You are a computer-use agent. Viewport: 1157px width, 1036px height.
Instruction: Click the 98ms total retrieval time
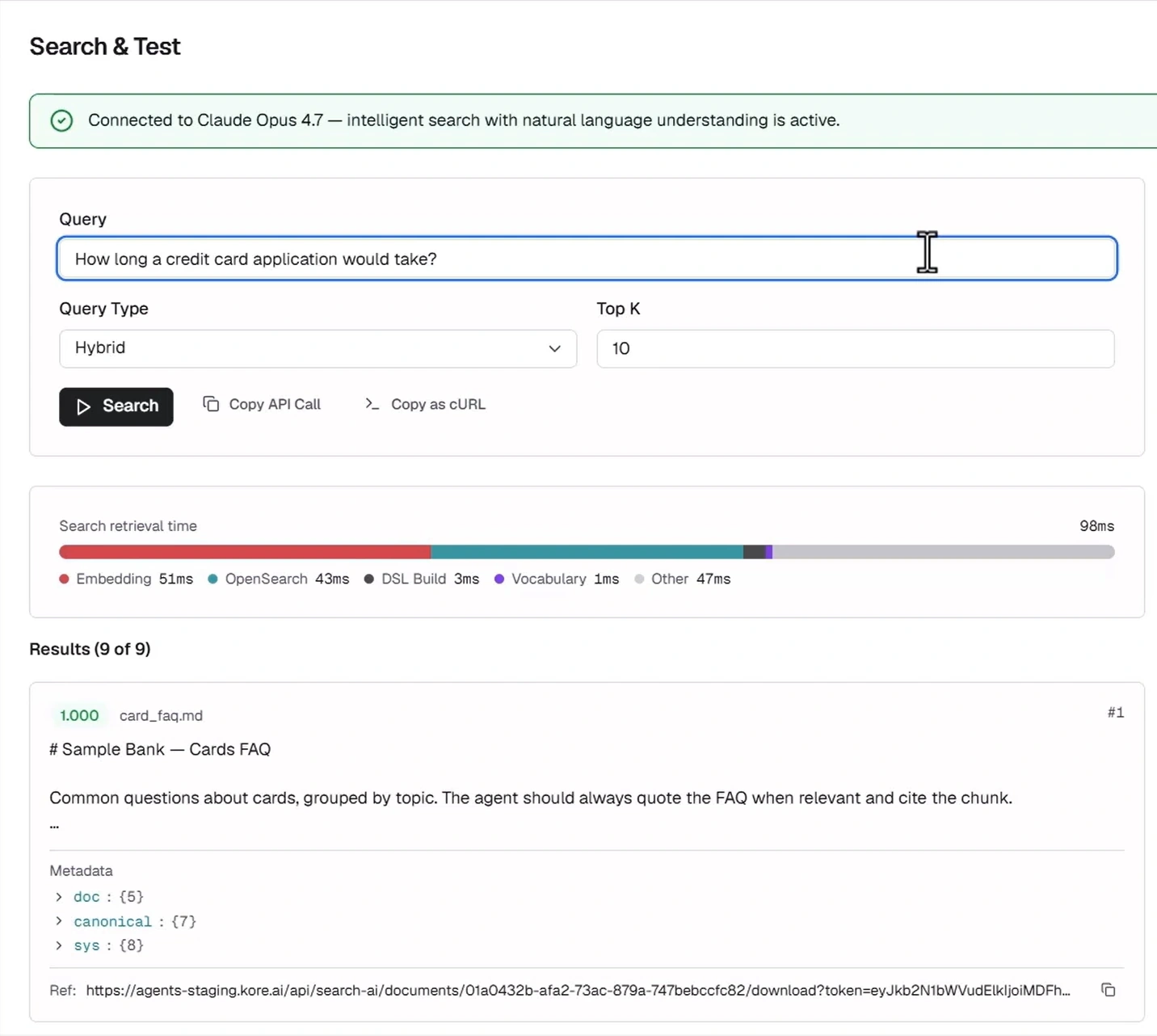pos(1096,526)
